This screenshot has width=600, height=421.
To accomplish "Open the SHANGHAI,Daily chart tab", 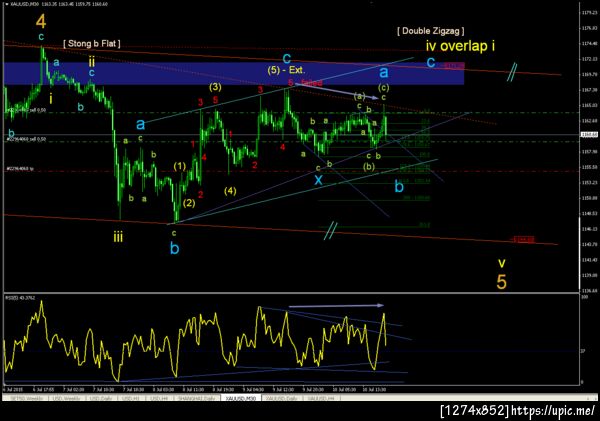I will 197,398.
